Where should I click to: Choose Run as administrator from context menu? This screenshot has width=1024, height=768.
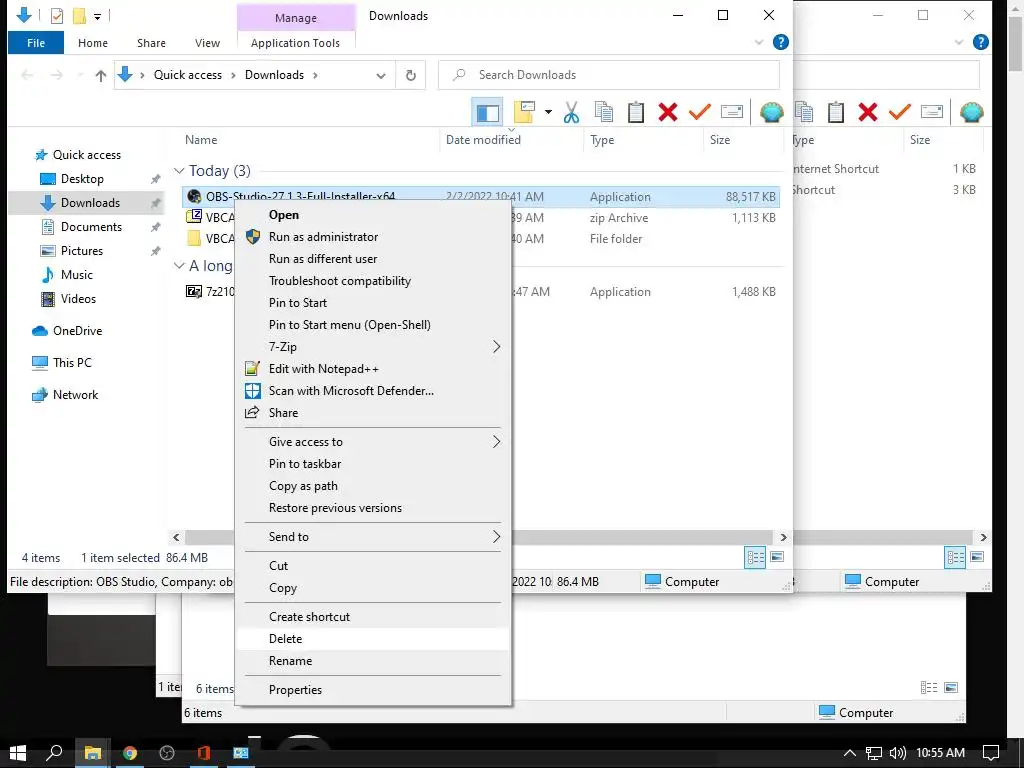[x=372, y=237]
